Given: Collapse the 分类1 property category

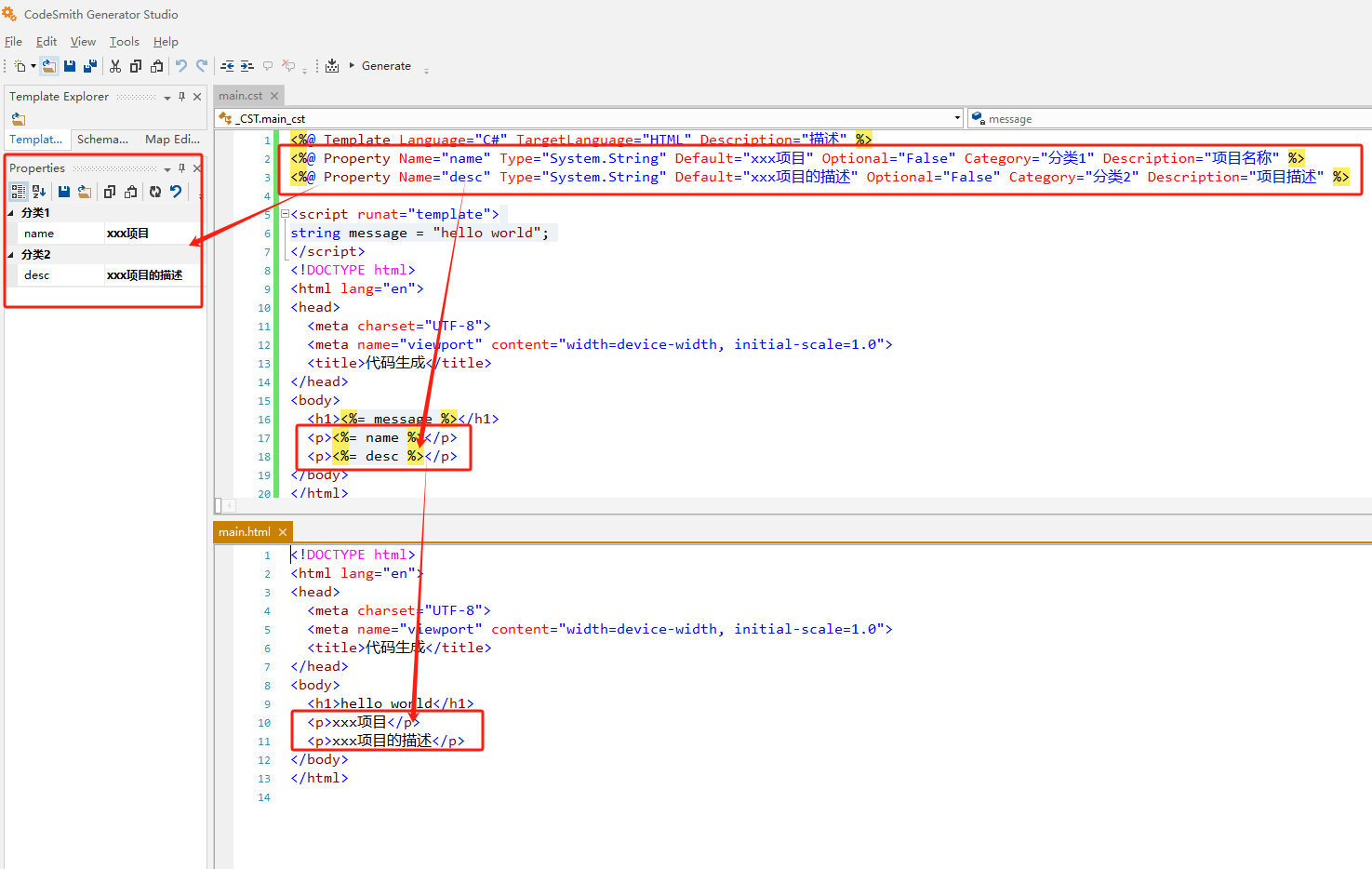Looking at the screenshot, I should click(x=11, y=213).
